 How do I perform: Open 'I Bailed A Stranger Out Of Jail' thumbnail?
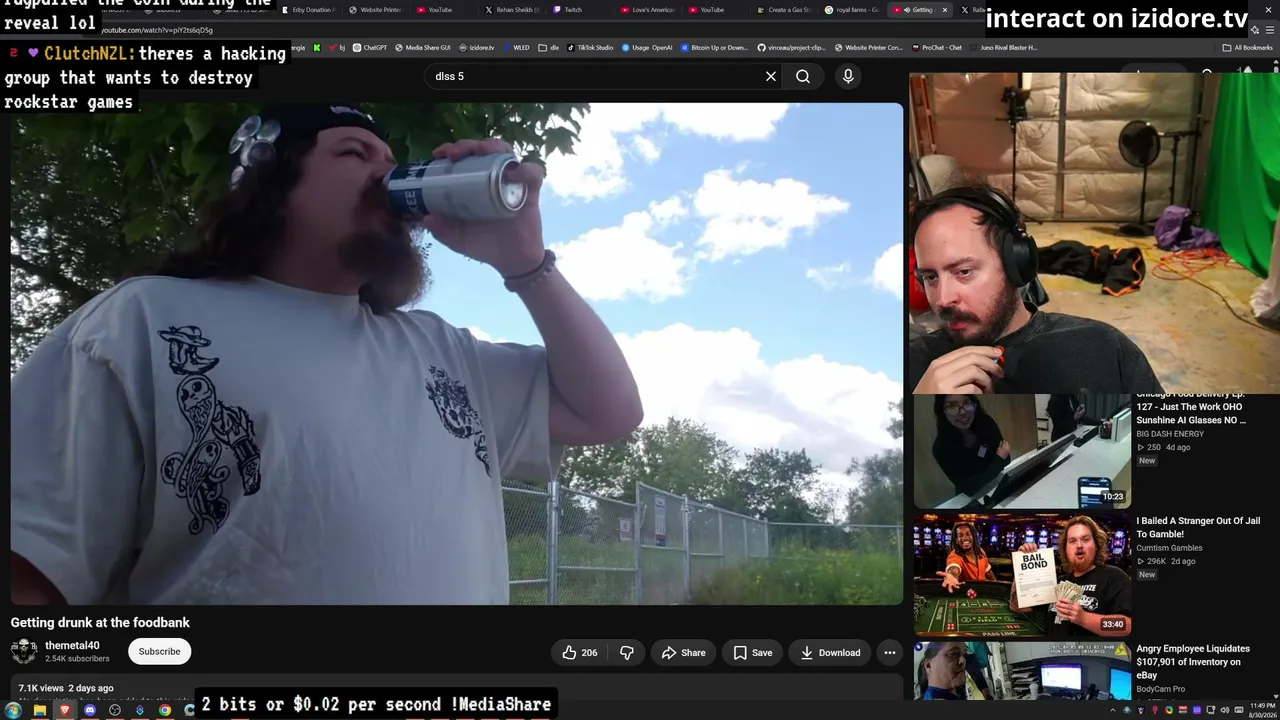tap(1022, 576)
